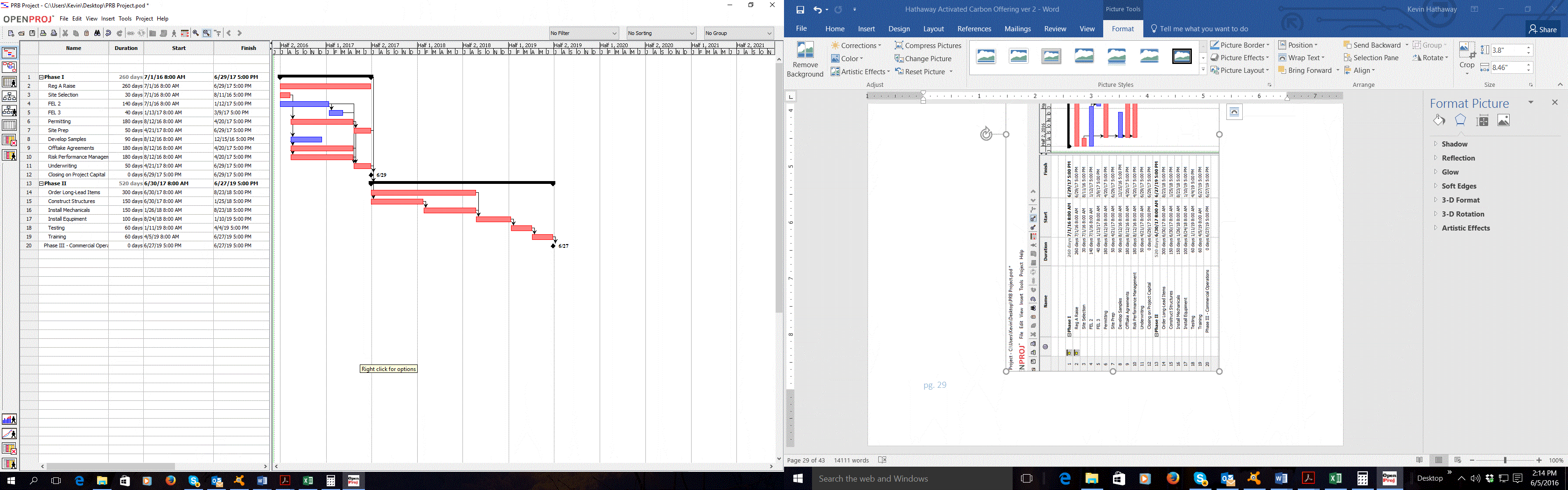Select the Crop tool in Word ribbon
This screenshot has width=1568, height=490.
[x=1466, y=58]
